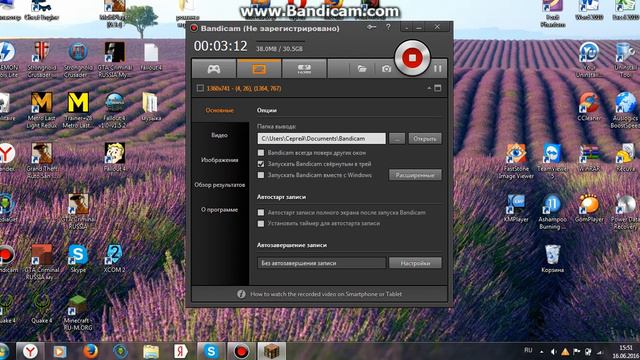Show hidden tray icons arrow
The width and height of the screenshot is (640, 360).
pyautogui.click(x=542, y=351)
